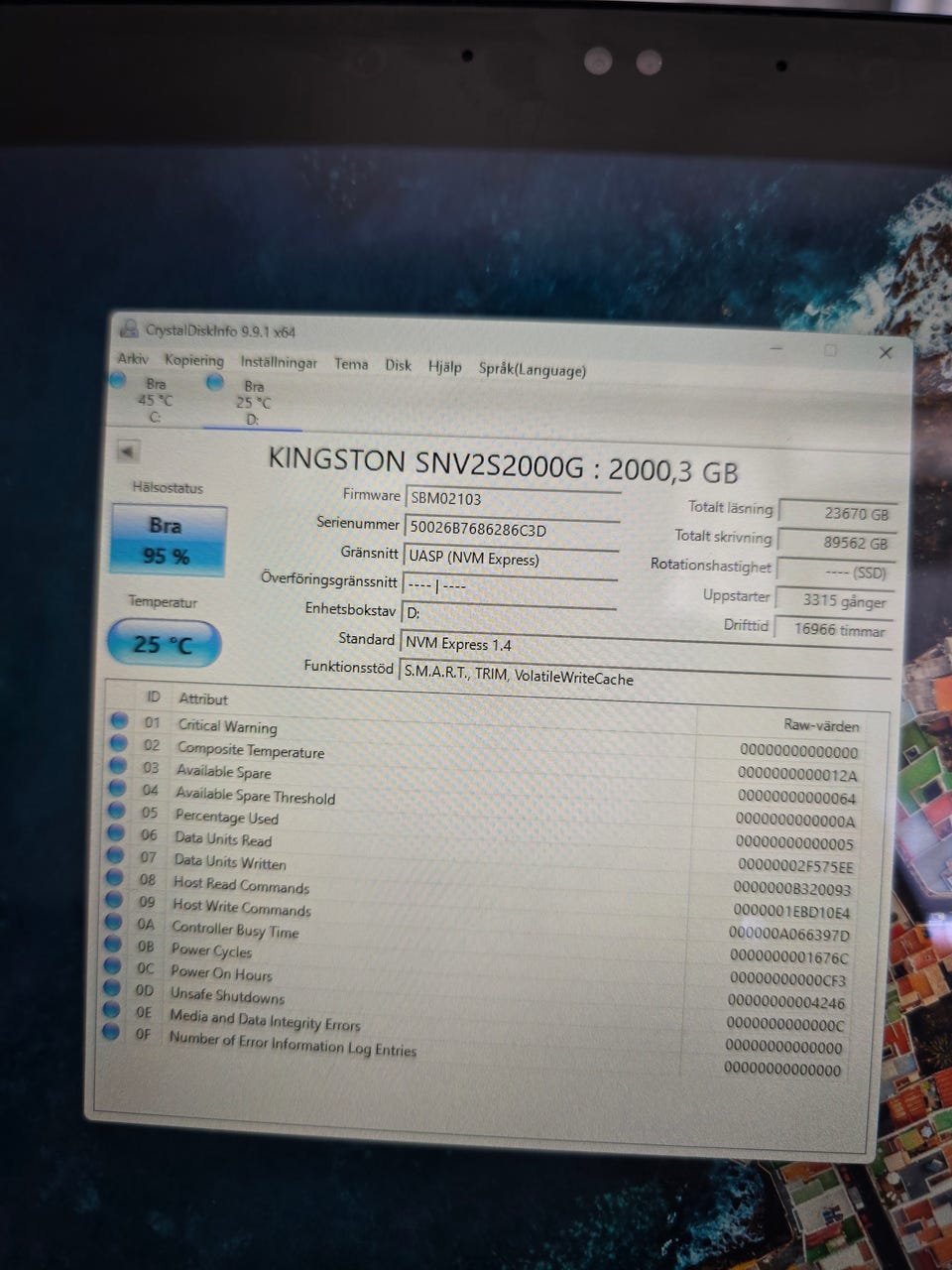Click the KINGSTON SNV2S2000G drive title
Screen dimensions: 952x1270
coord(503,464)
